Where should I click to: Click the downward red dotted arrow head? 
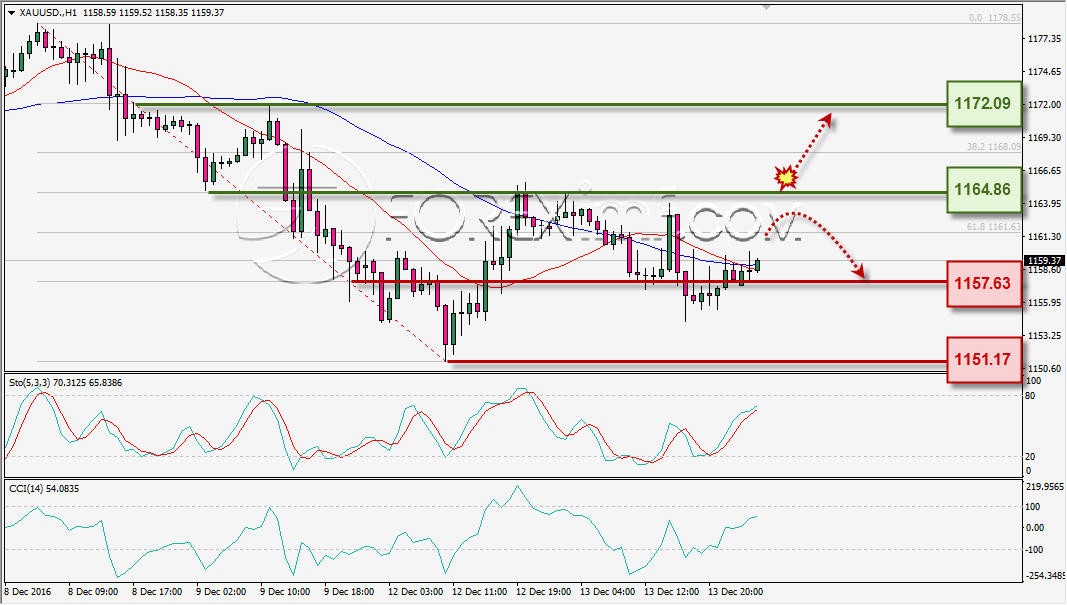859,272
